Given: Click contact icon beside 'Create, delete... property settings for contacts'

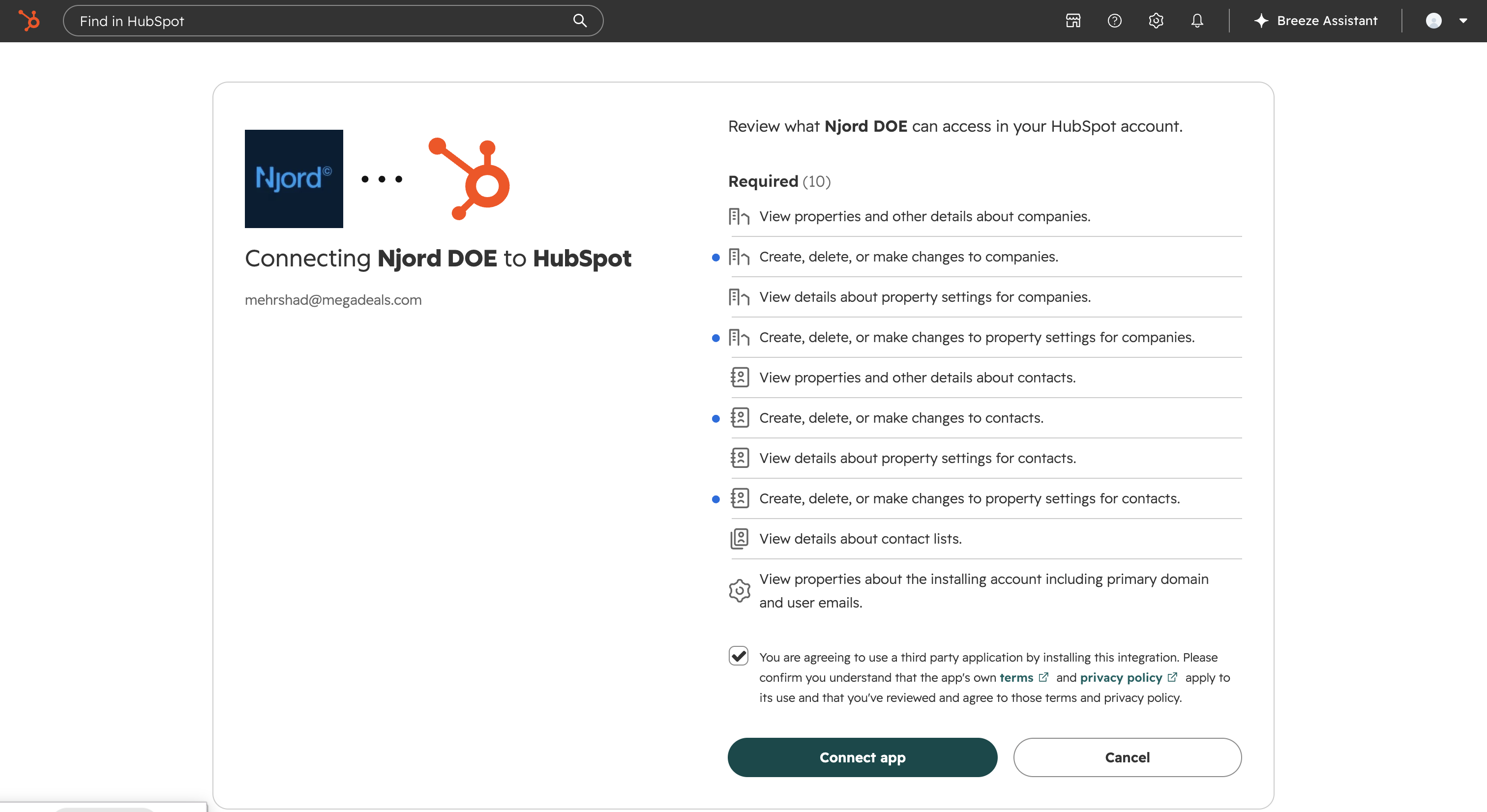Looking at the screenshot, I should [x=740, y=498].
